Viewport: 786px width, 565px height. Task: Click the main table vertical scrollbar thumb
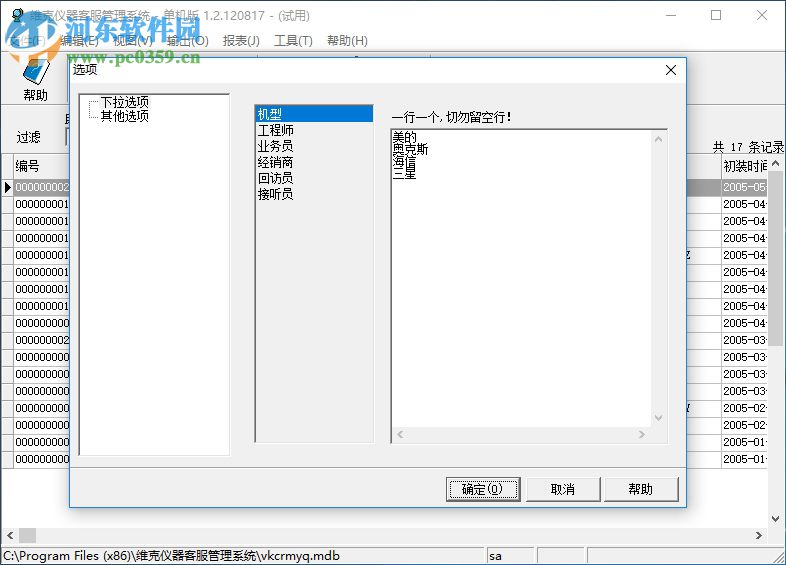(x=775, y=258)
